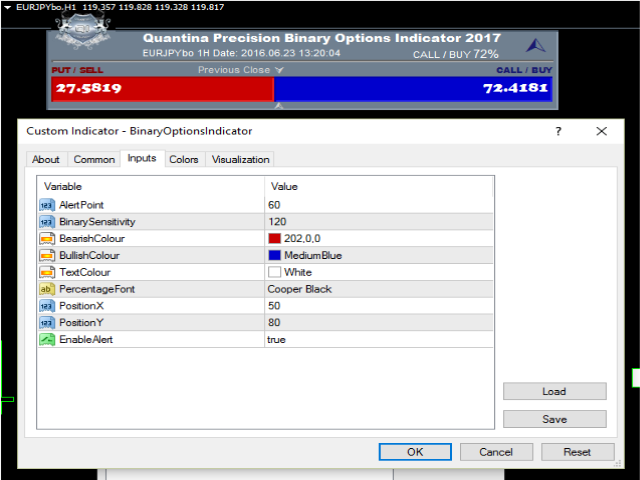Viewport: 640px width, 480px height.
Task: Open the Colors tab
Action: (x=184, y=159)
